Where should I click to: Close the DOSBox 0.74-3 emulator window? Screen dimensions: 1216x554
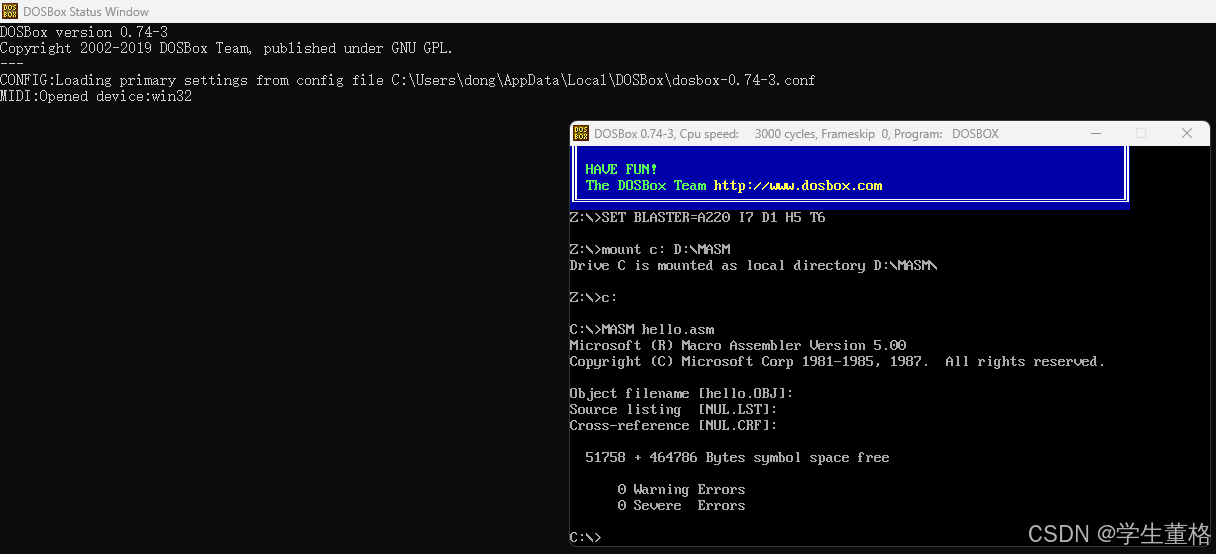1187,133
